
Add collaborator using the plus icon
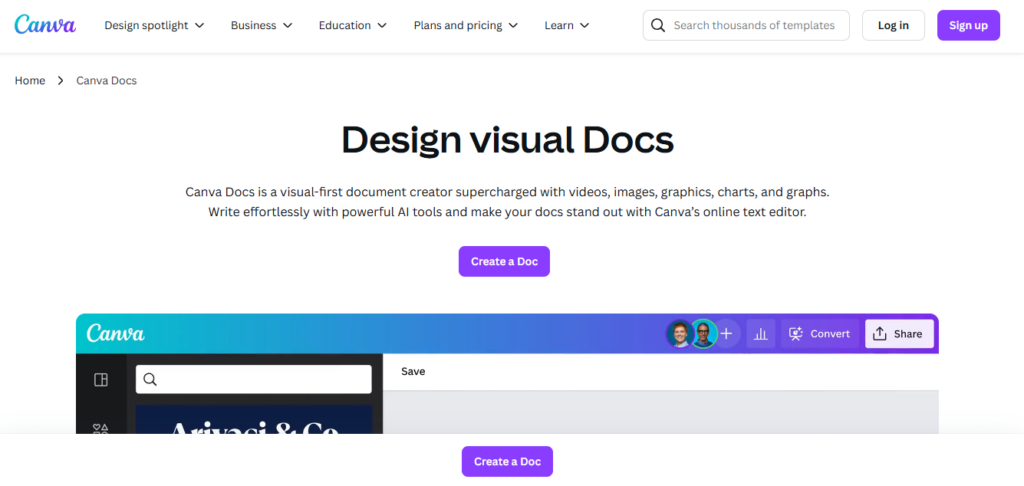(x=726, y=334)
